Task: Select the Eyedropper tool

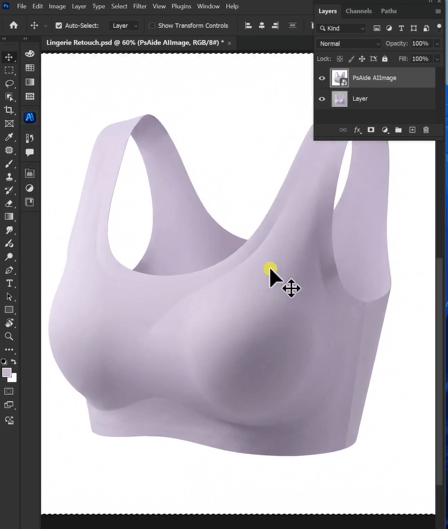Action: point(9,137)
